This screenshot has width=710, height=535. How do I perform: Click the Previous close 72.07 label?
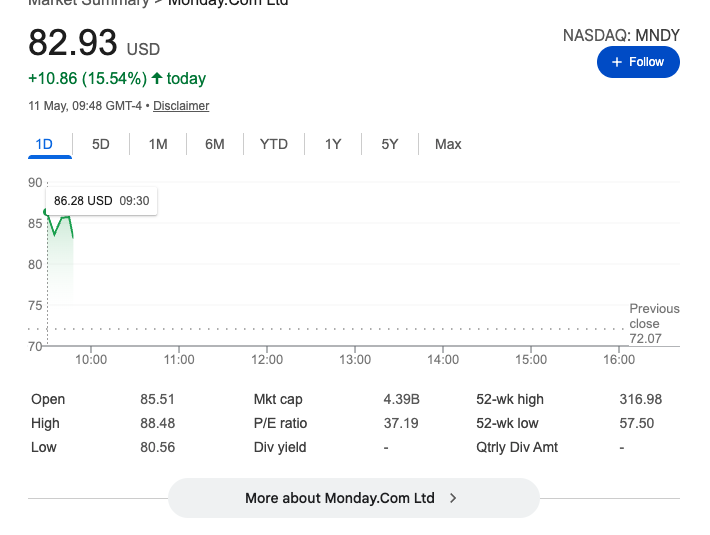654,324
